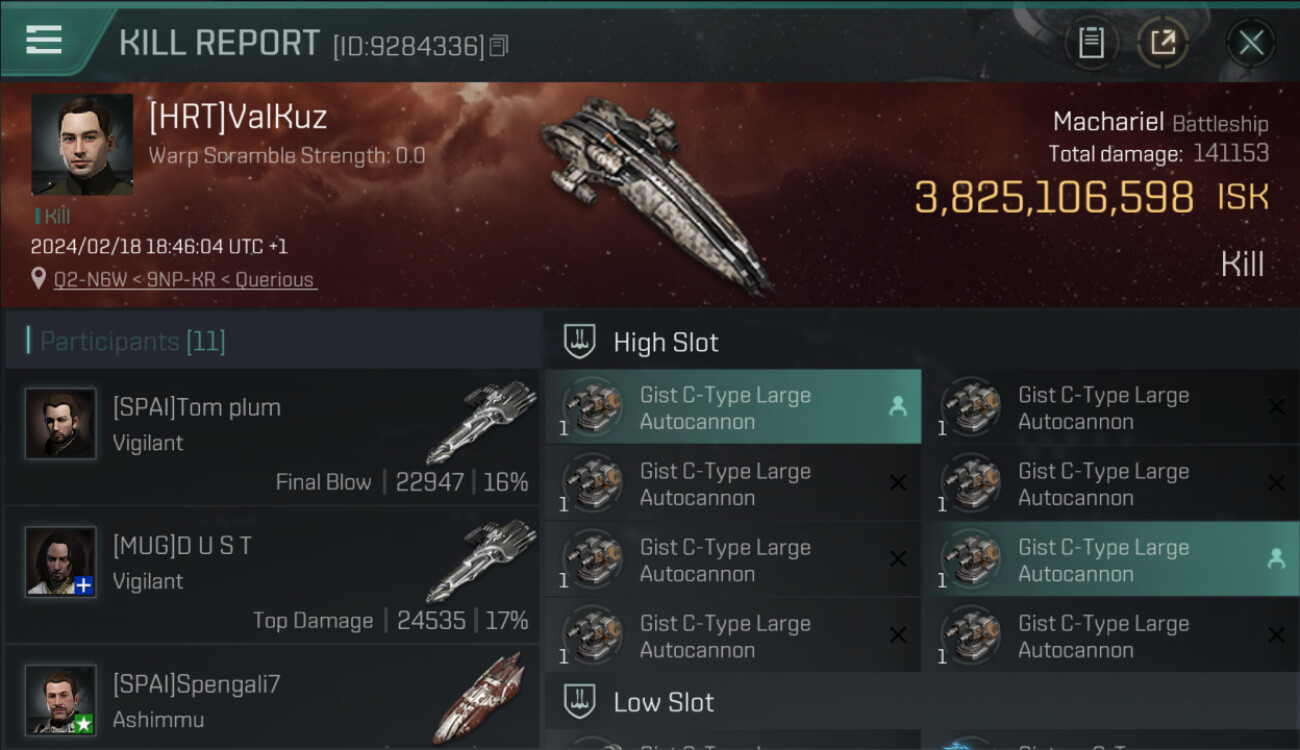The height and width of the screenshot is (750, 1300).
Task: Click the person icon on highlighted right autocannon
Action: click(1276, 560)
